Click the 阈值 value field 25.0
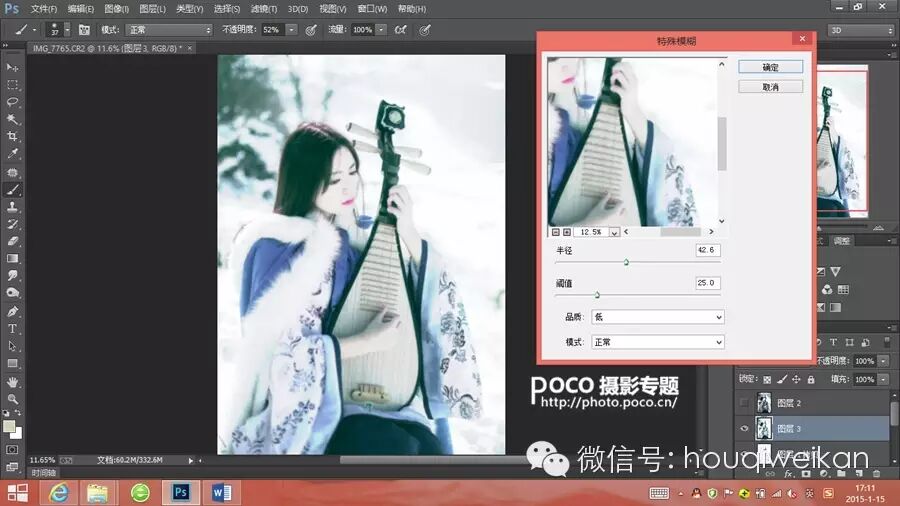Image resolution: width=900 pixels, height=506 pixels. 707,283
